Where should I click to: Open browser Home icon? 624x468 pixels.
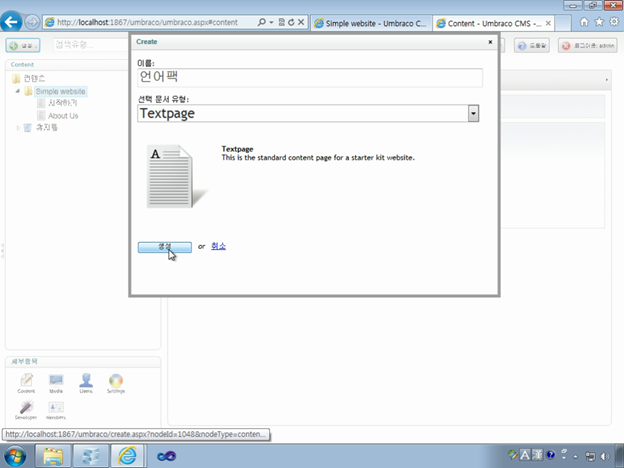(x=584, y=22)
